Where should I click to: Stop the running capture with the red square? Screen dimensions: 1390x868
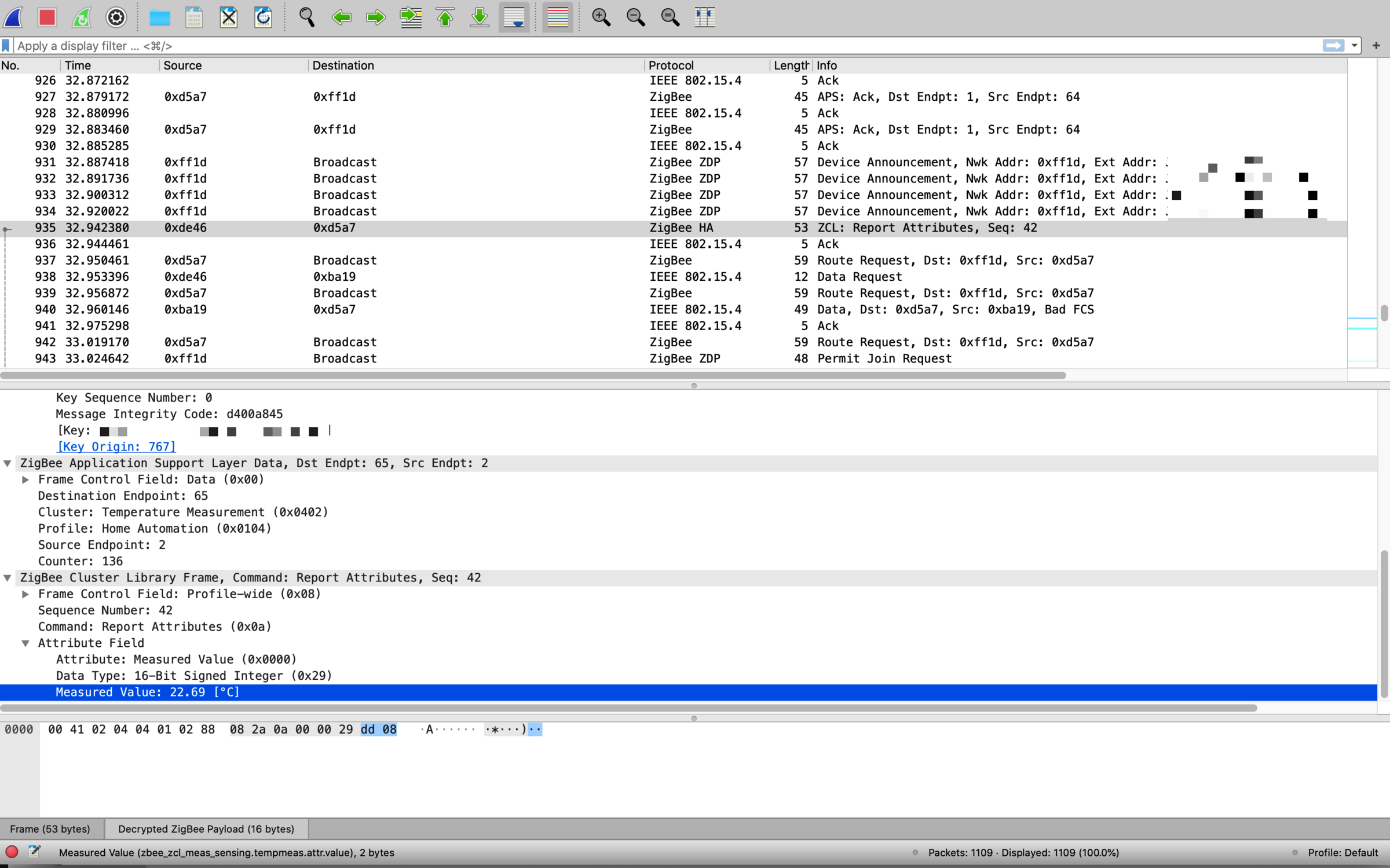47,17
